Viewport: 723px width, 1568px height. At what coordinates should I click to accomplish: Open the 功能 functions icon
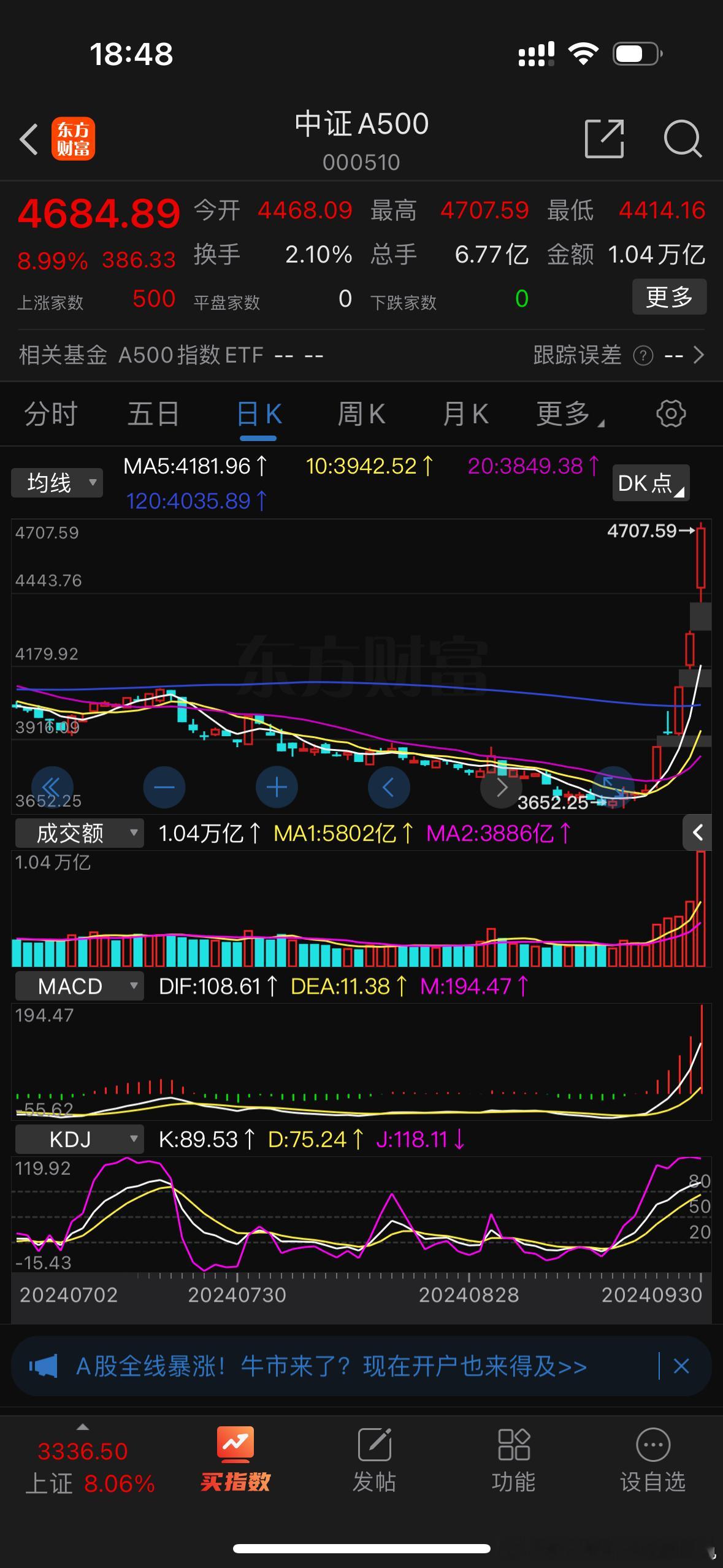pyautogui.click(x=513, y=1445)
